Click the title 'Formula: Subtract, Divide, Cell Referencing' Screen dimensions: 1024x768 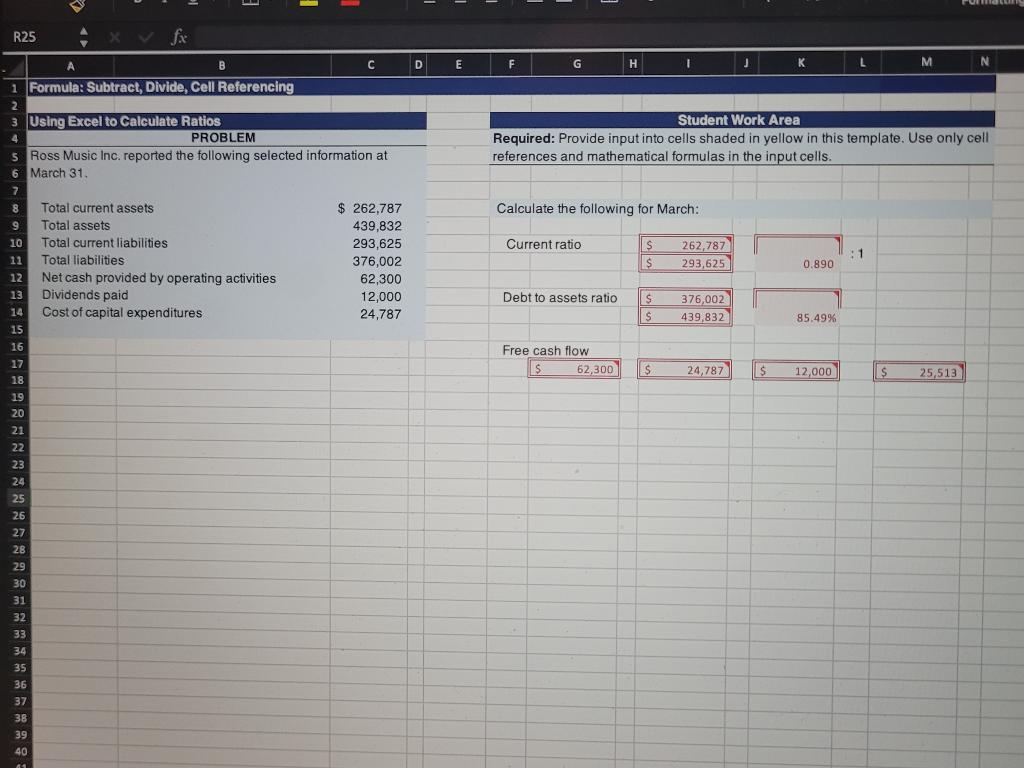161,87
